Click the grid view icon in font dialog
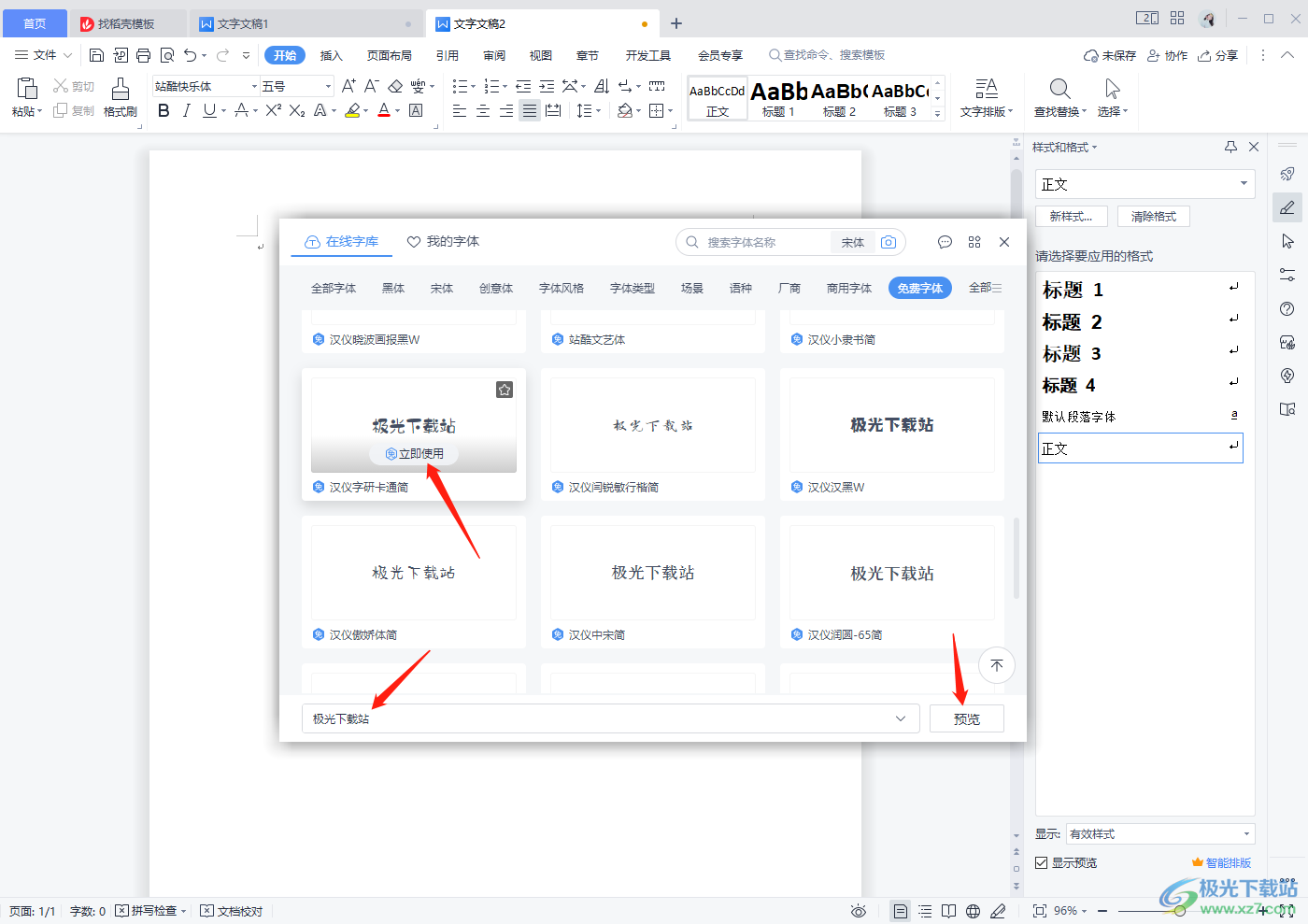 click(x=974, y=242)
